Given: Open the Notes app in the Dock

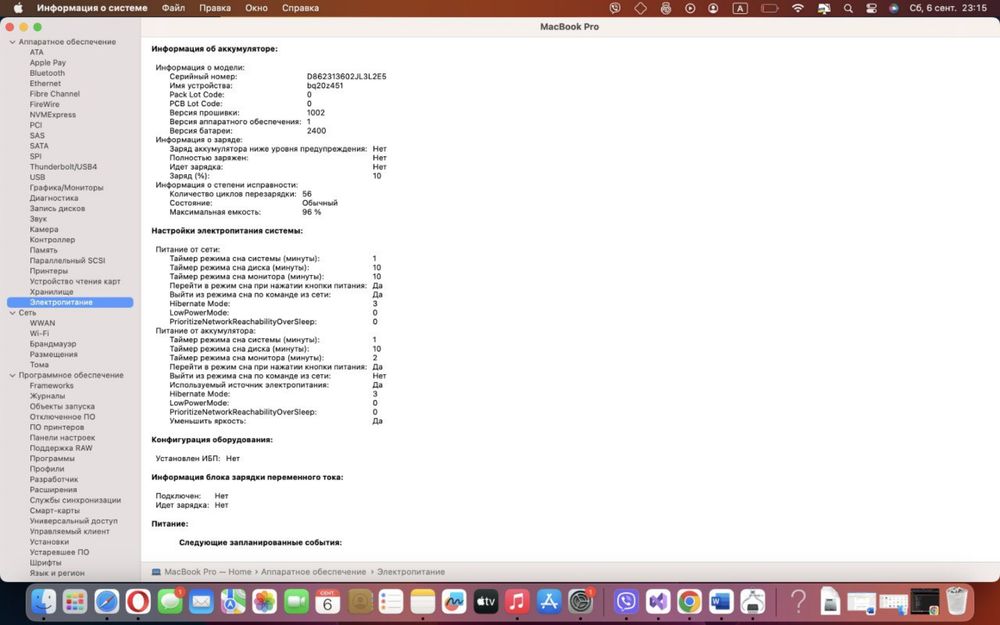Looking at the screenshot, I should point(422,601).
